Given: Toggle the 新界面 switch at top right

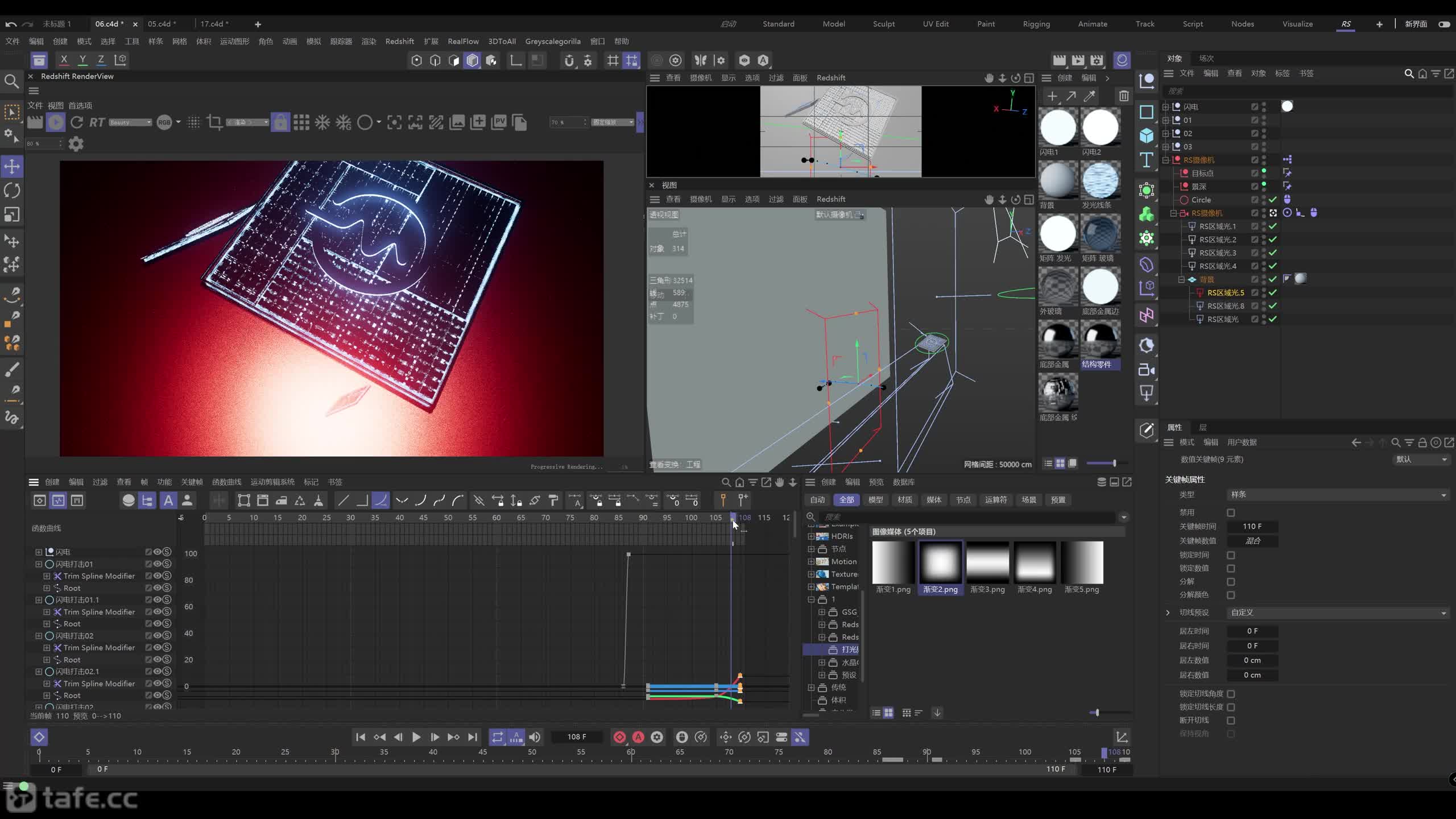Looking at the screenshot, I should point(1444,24).
